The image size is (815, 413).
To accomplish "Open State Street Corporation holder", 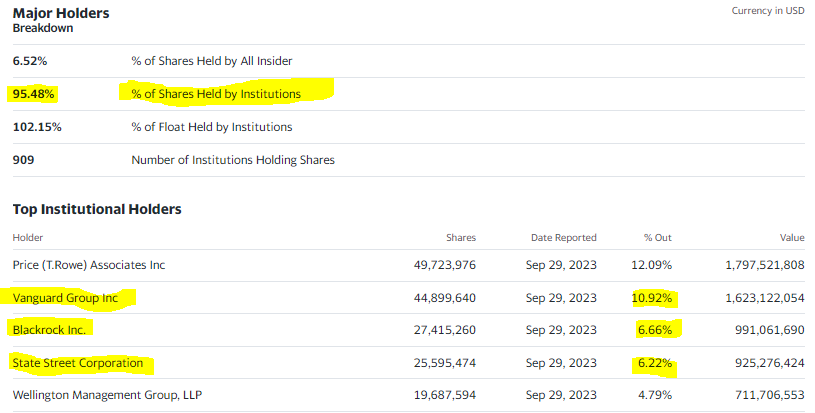I will pos(77,363).
